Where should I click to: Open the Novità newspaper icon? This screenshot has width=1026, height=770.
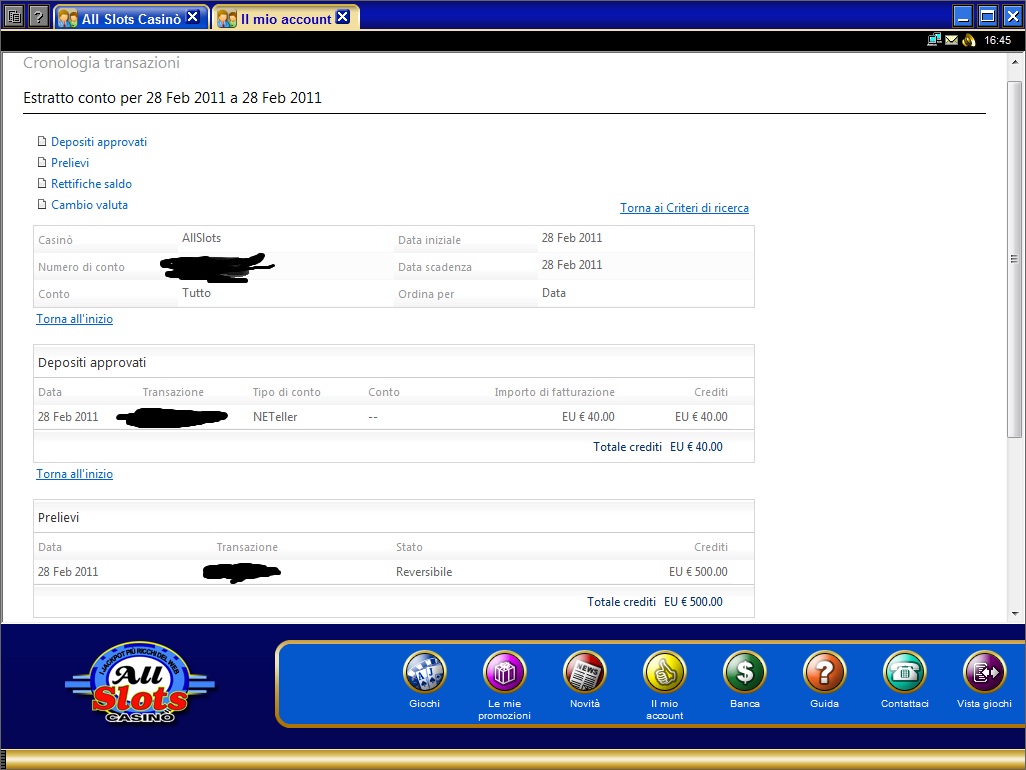tap(584, 672)
